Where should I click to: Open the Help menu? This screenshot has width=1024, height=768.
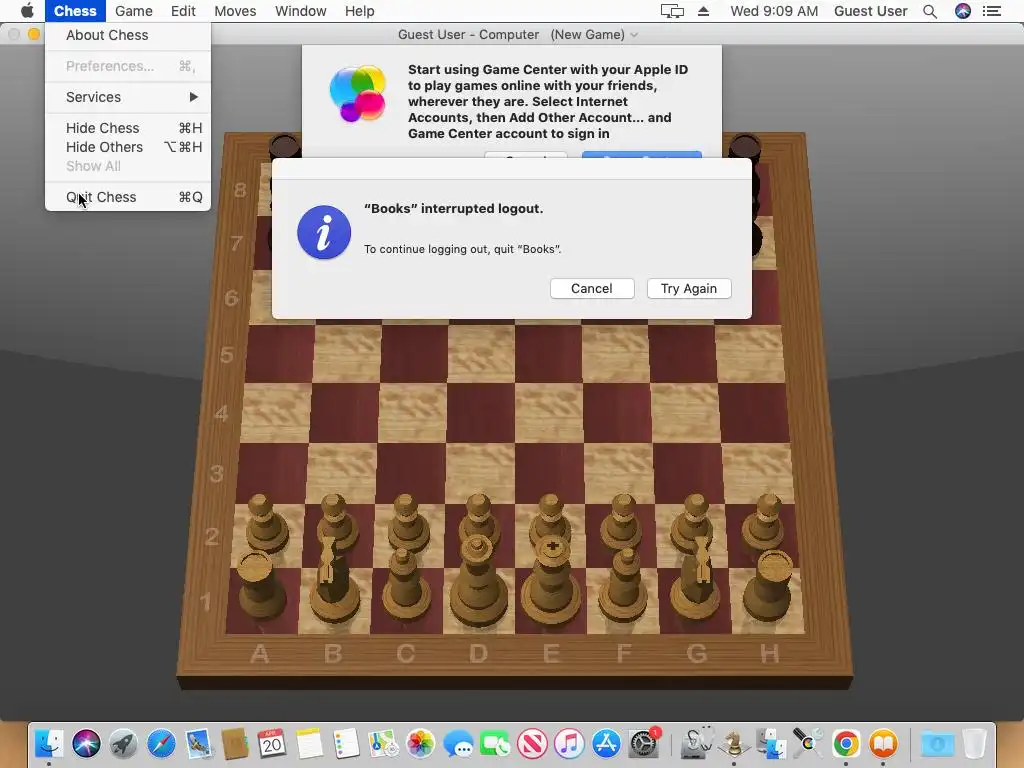point(359,11)
